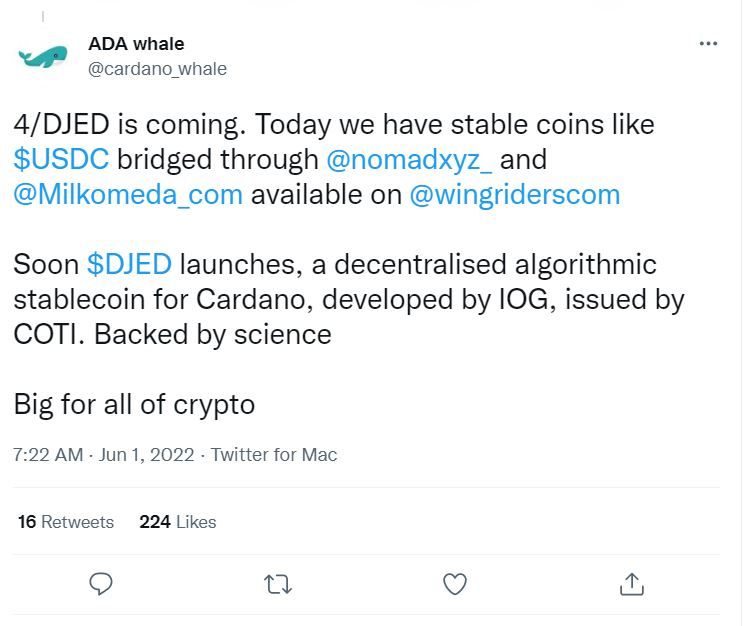Visit the @cardano_whale handle
Viewport: 746px width, 626px height.
pyautogui.click(x=157, y=69)
